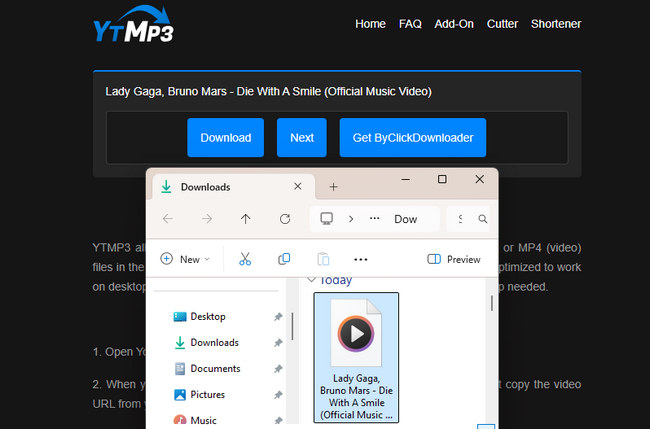This screenshot has height=429, width=650.
Task: Open Pictures in the navigation pane
Action: 207,394
